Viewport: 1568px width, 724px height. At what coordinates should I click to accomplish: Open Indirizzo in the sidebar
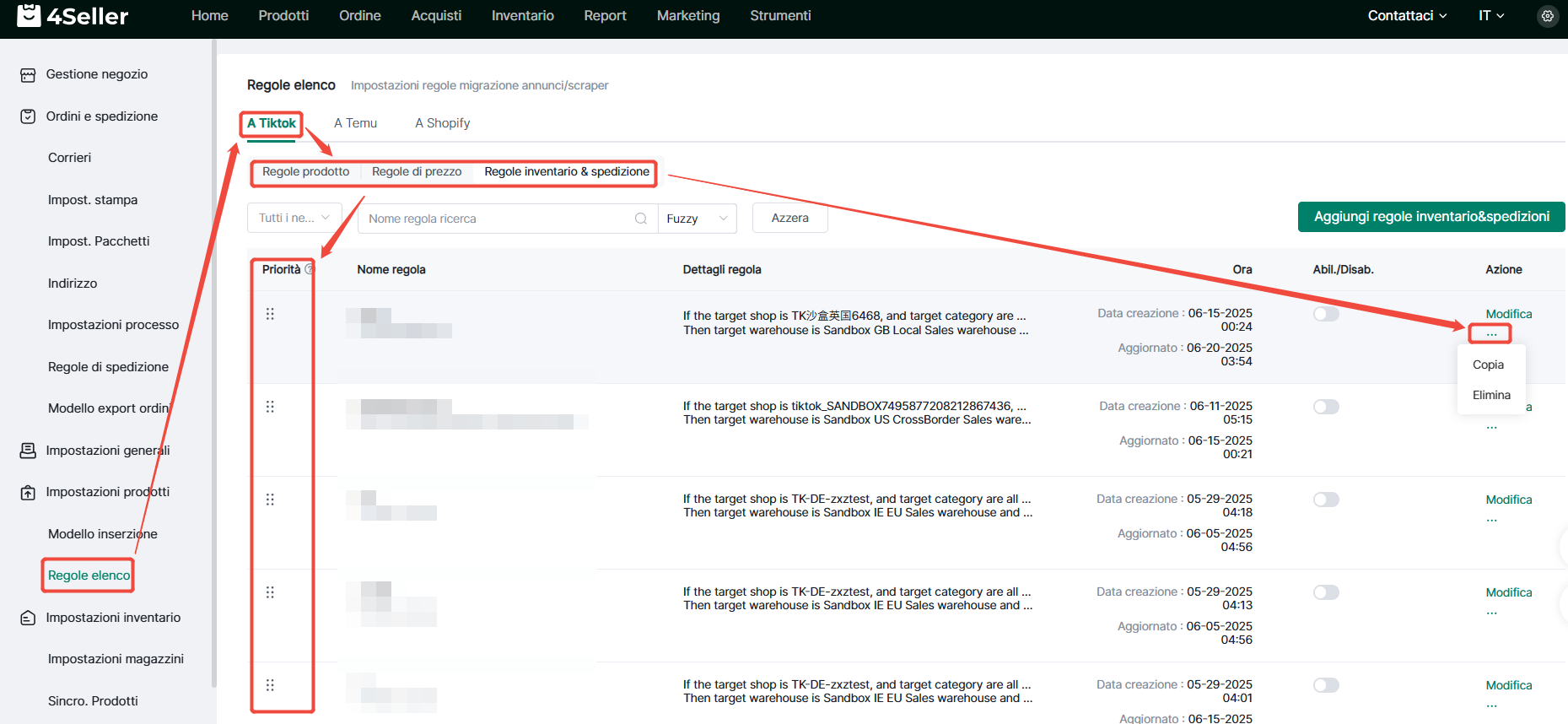pos(73,284)
